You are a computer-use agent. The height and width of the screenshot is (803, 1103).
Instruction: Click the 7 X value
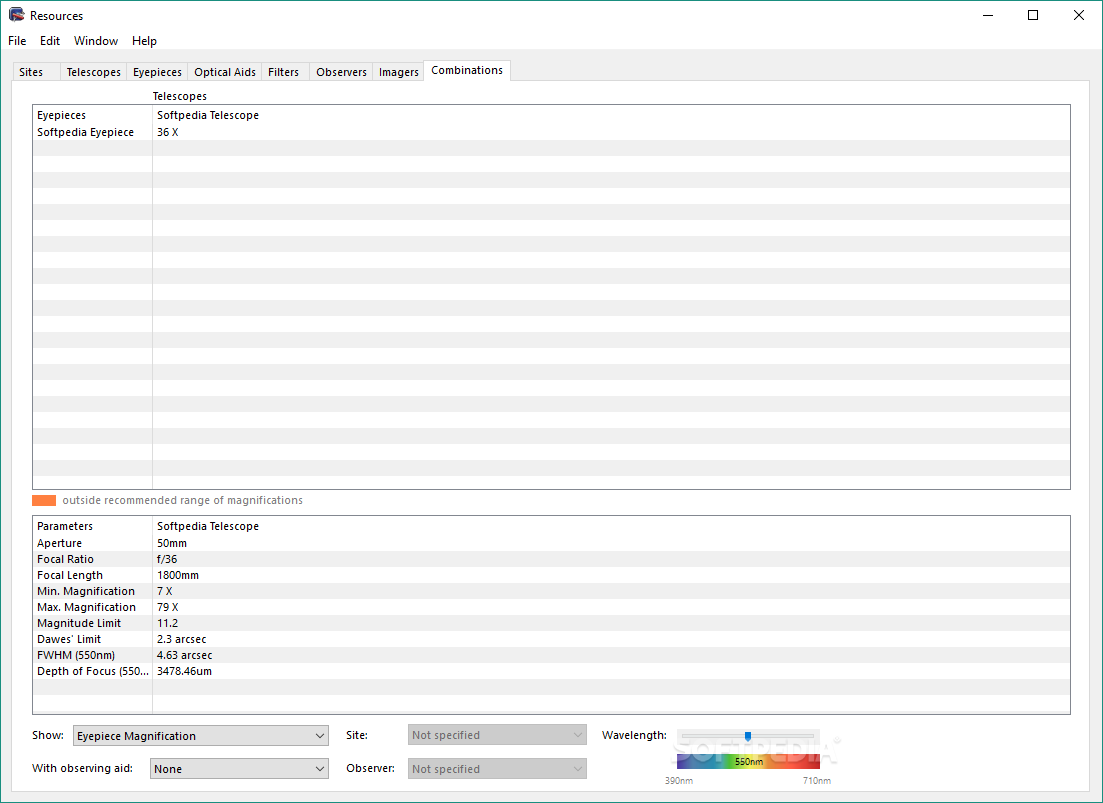pyautogui.click(x=164, y=591)
